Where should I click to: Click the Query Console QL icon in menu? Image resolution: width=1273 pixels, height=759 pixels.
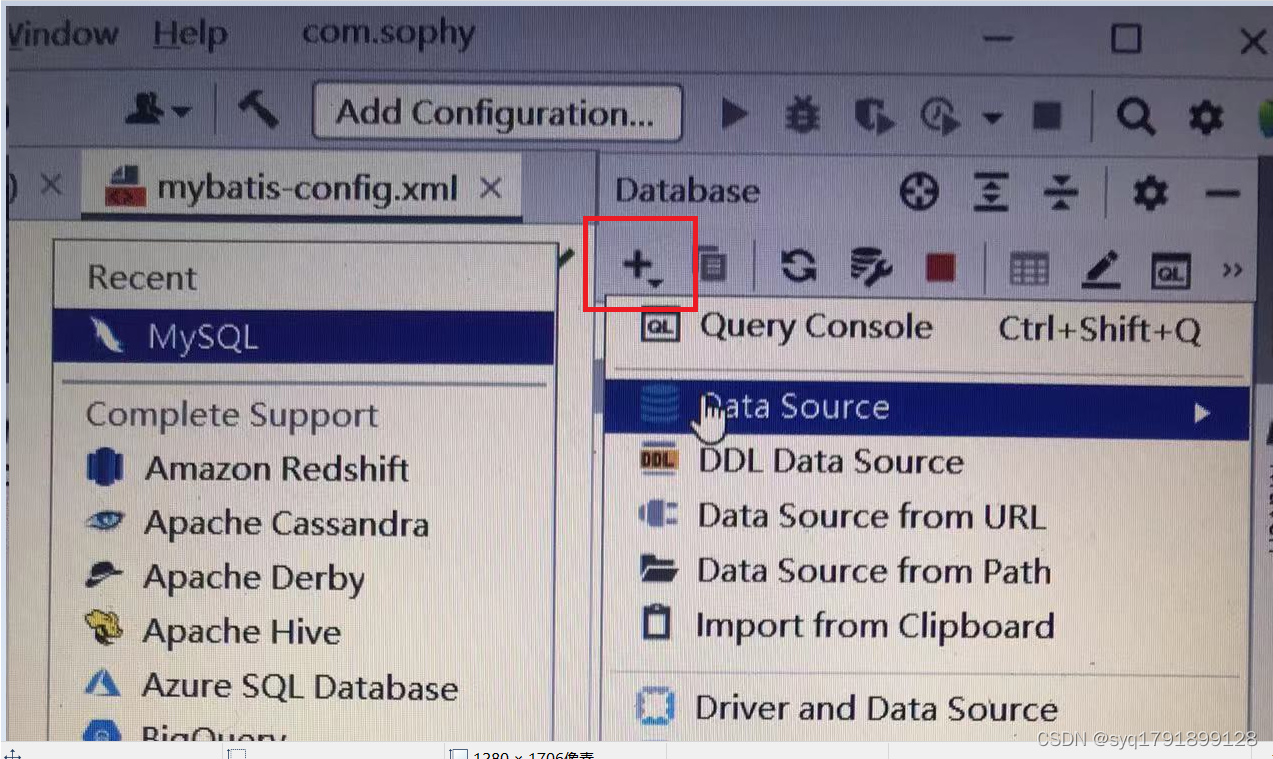[x=660, y=327]
